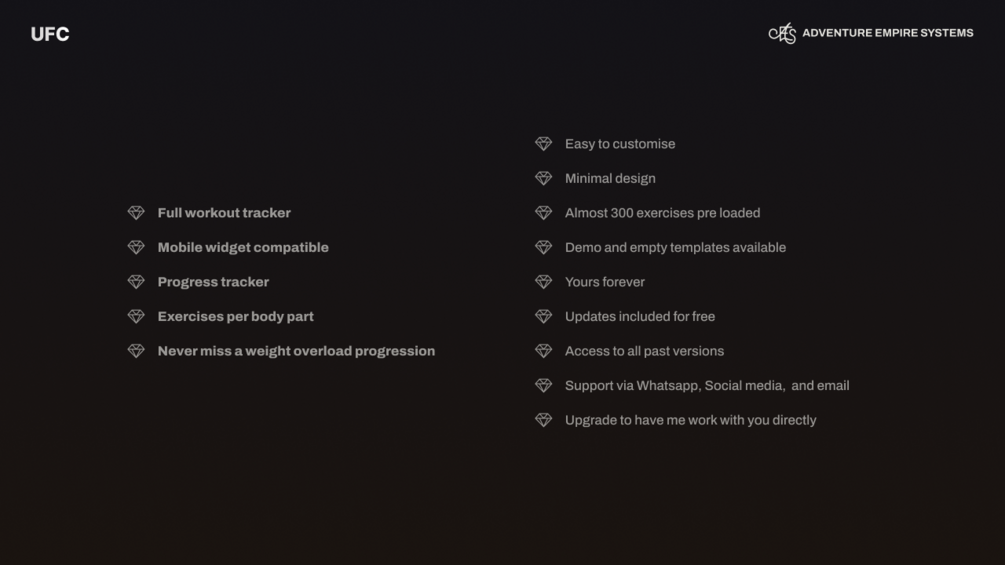Click the diamond icon beside Access to all past versions
Screen dimensions: 1005x565
point(543,351)
